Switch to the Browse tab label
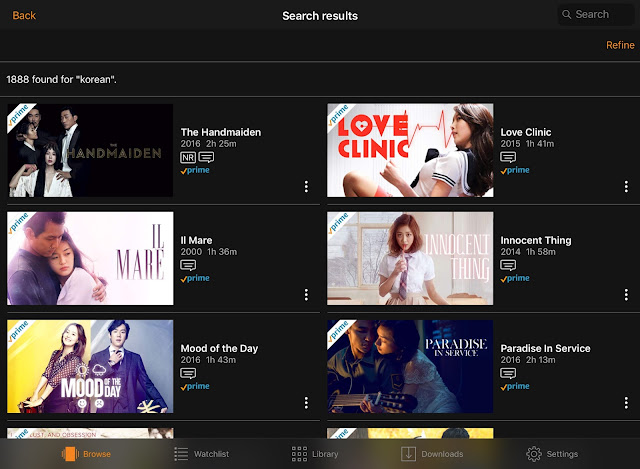This screenshot has height=469, width=640. click(97, 454)
